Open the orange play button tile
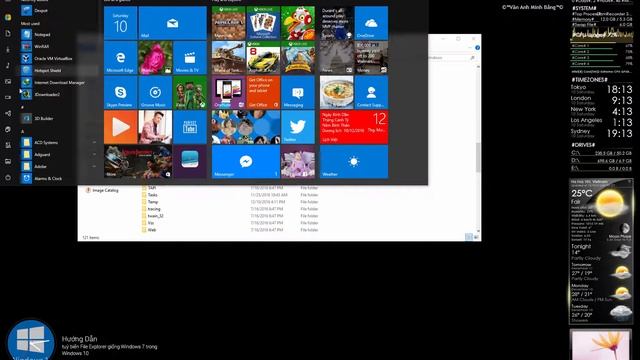 click(x=120, y=127)
